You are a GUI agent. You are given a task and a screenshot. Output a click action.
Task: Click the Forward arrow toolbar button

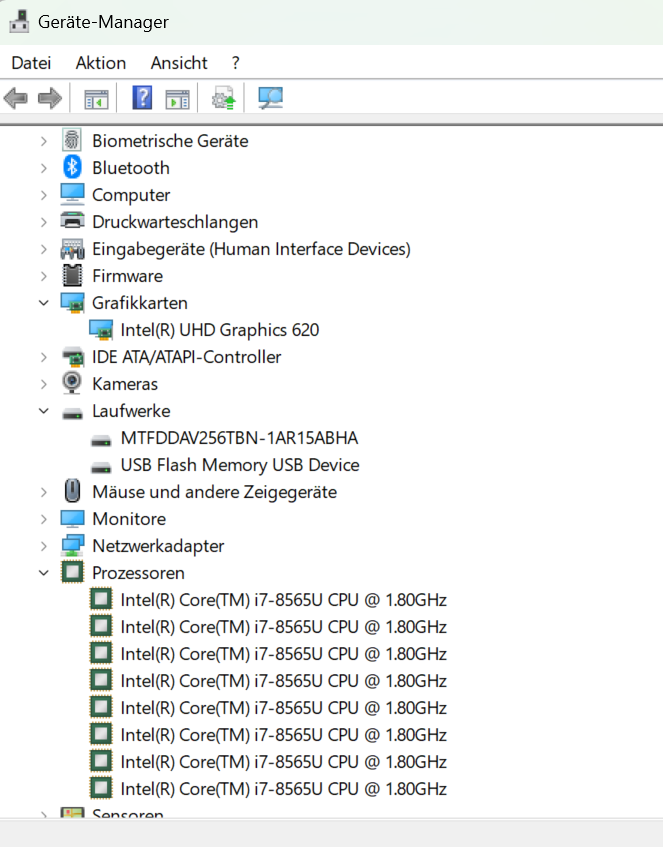coord(50,98)
